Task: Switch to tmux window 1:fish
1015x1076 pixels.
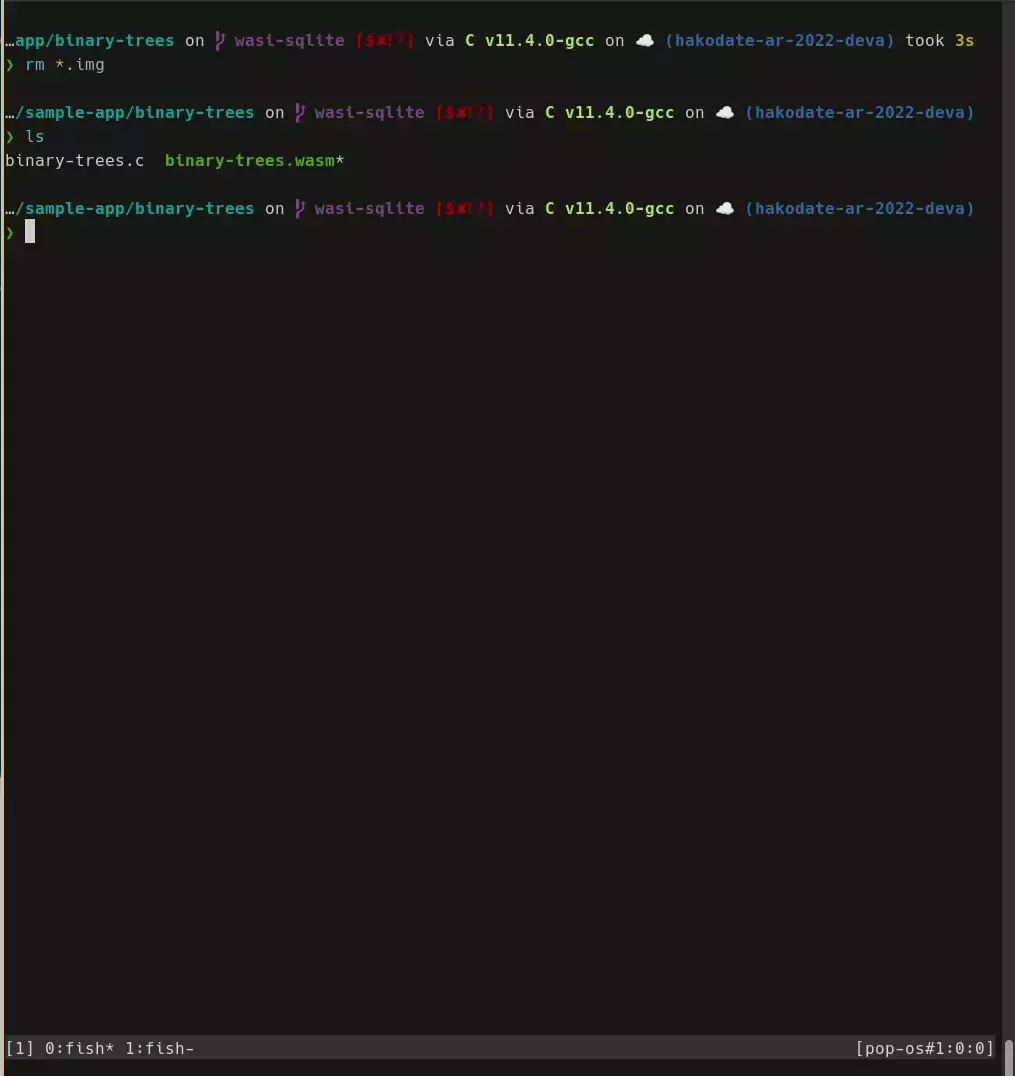Action: 159,1048
